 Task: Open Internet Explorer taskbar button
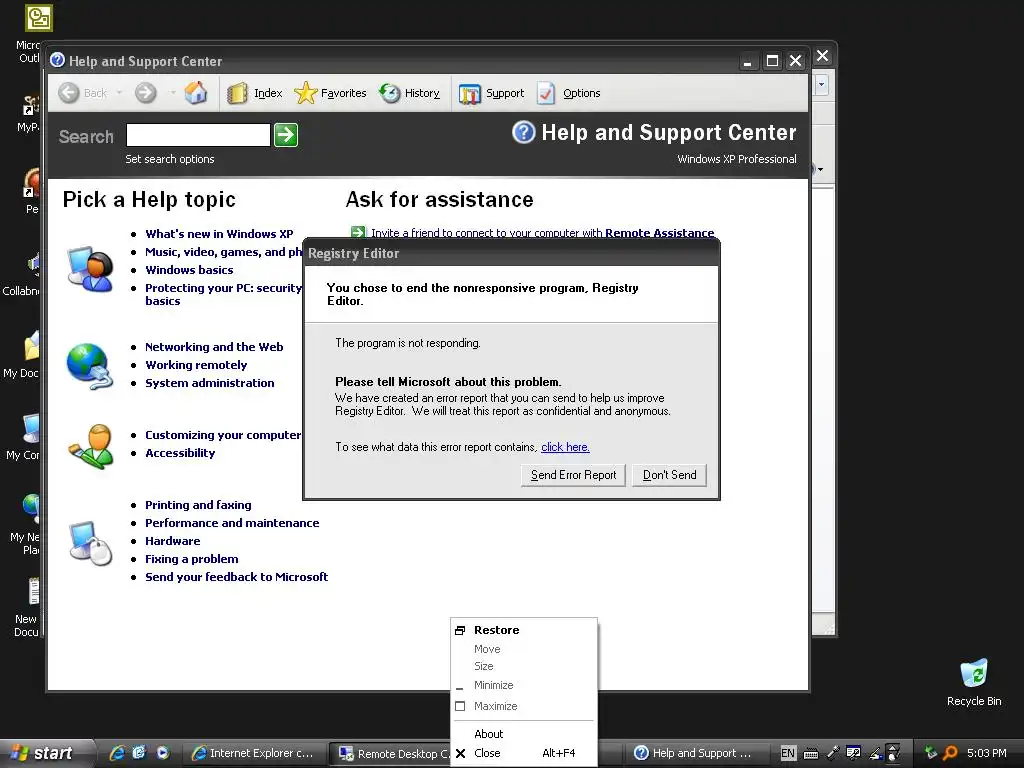click(x=252, y=753)
